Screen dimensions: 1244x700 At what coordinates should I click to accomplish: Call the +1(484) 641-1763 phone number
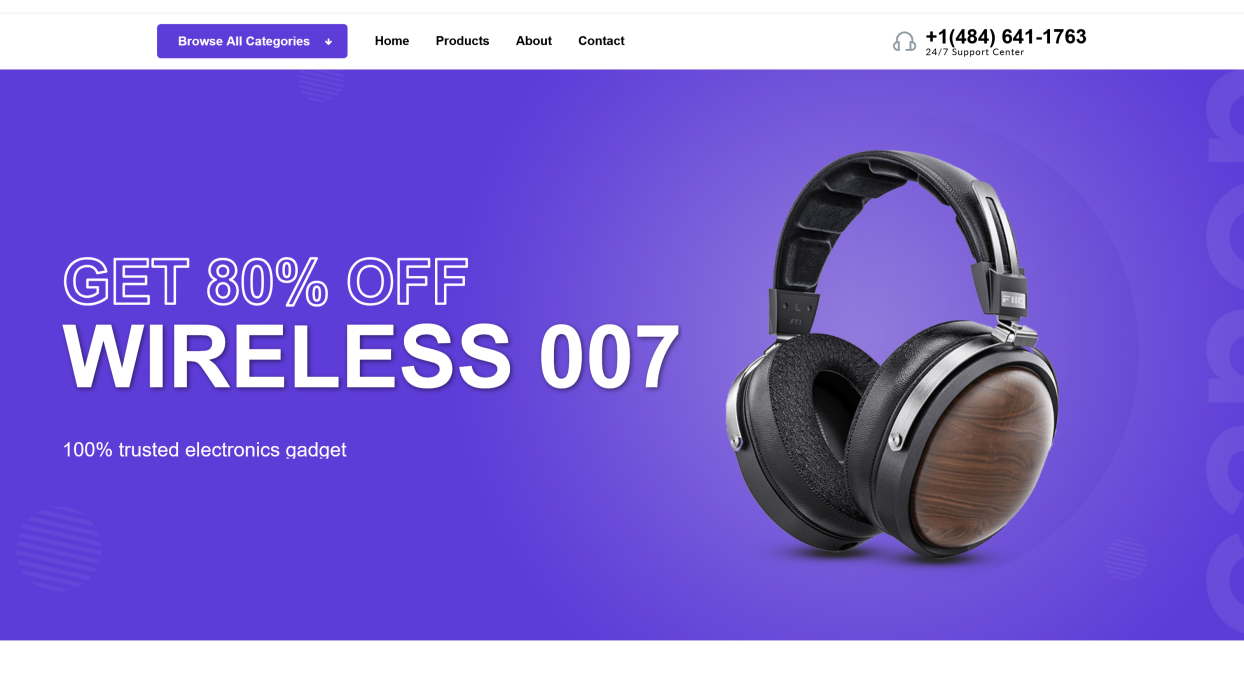pyautogui.click(x=1005, y=37)
